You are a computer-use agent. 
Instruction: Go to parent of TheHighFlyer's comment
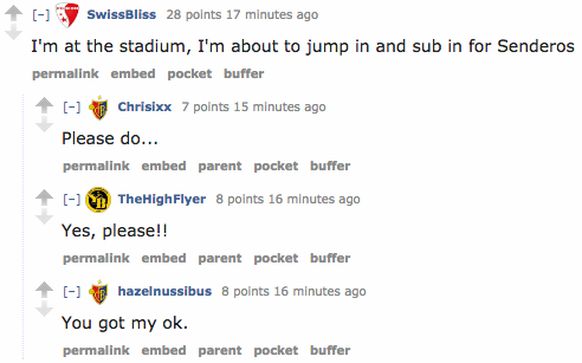pos(220,258)
